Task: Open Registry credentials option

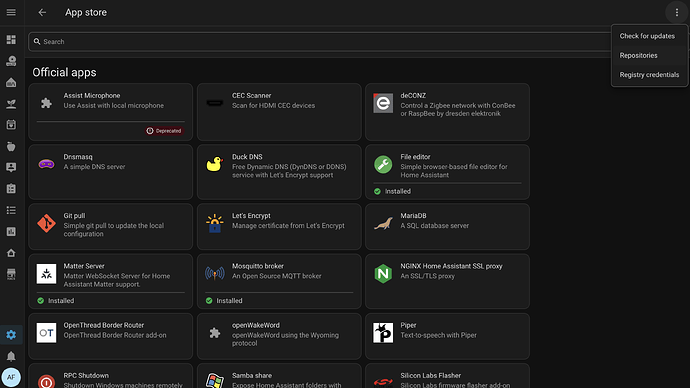Action: click(649, 75)
